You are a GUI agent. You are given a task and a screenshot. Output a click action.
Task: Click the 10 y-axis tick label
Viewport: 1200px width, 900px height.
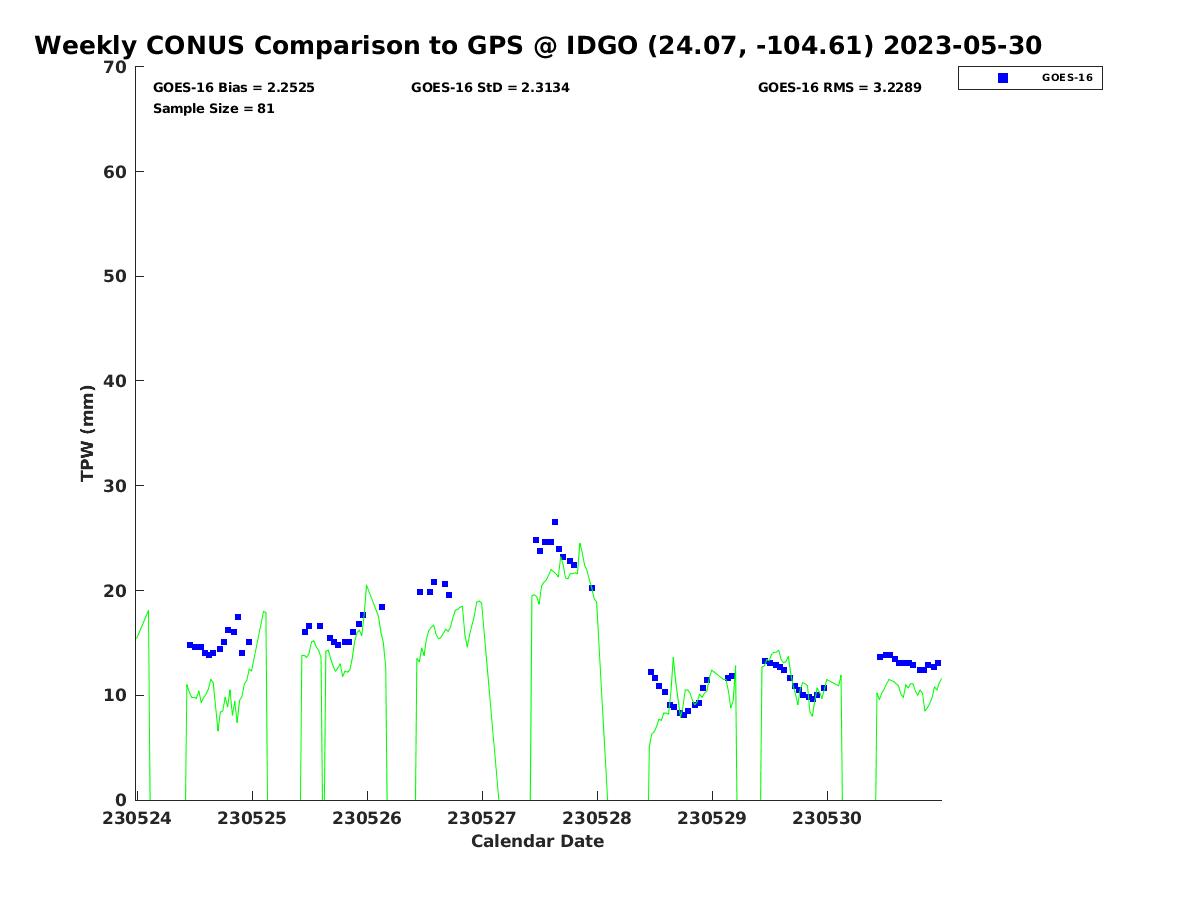pos(116,695)
